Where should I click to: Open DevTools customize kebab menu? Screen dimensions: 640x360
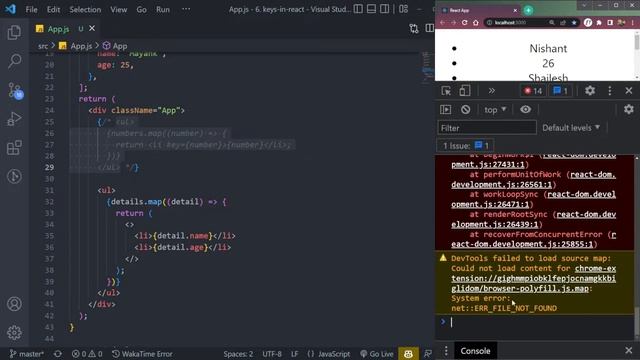click(x=610, y=91)
